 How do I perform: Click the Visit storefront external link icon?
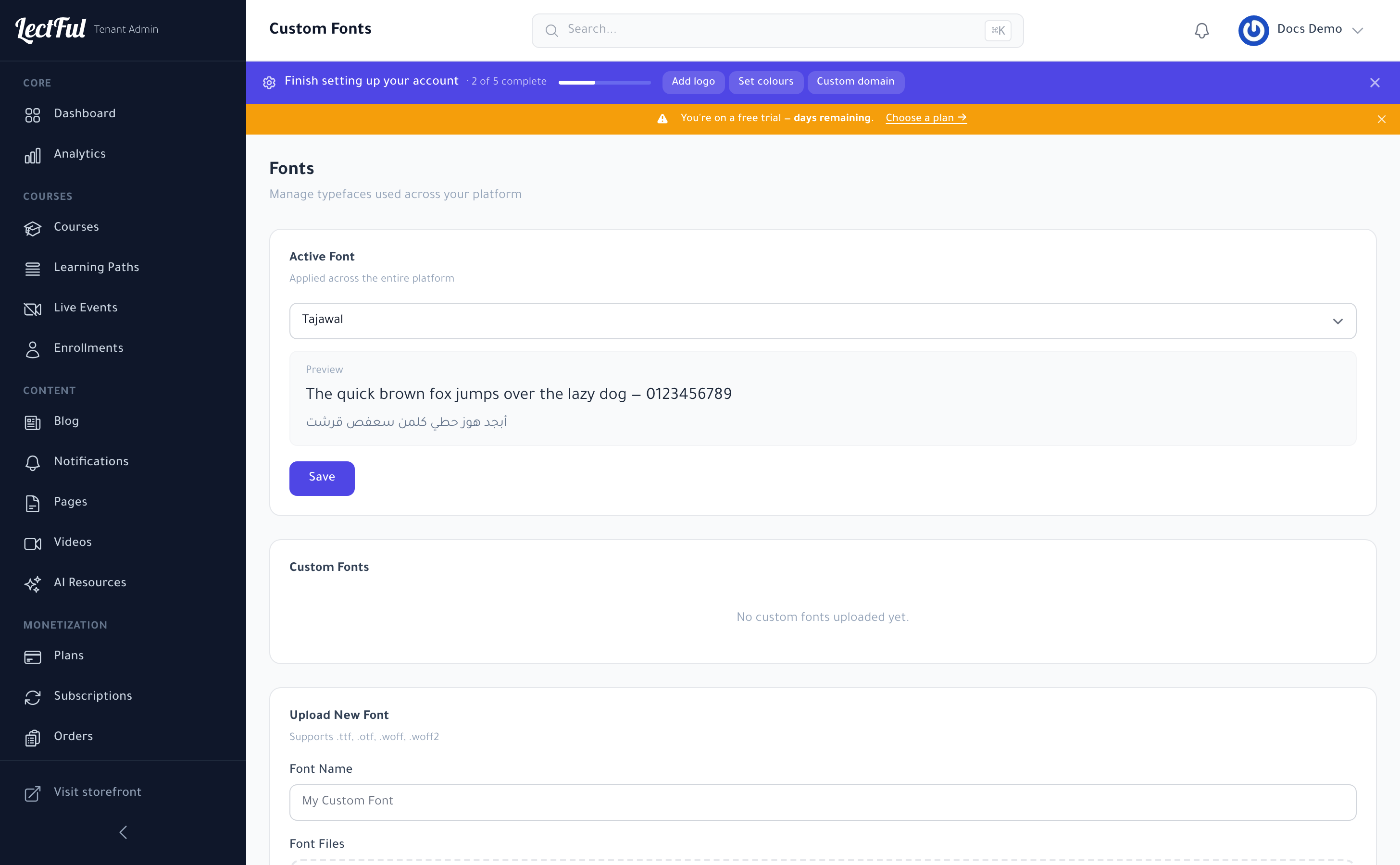coord(33,793)
